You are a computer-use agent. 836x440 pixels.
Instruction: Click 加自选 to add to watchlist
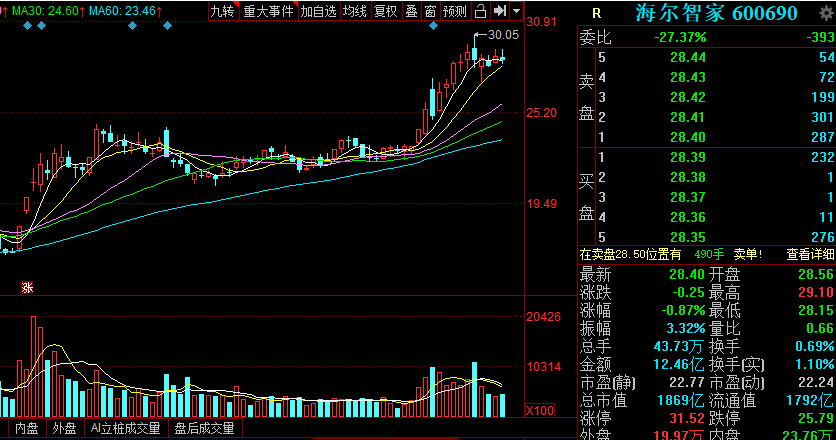click(x=319, y=11)
